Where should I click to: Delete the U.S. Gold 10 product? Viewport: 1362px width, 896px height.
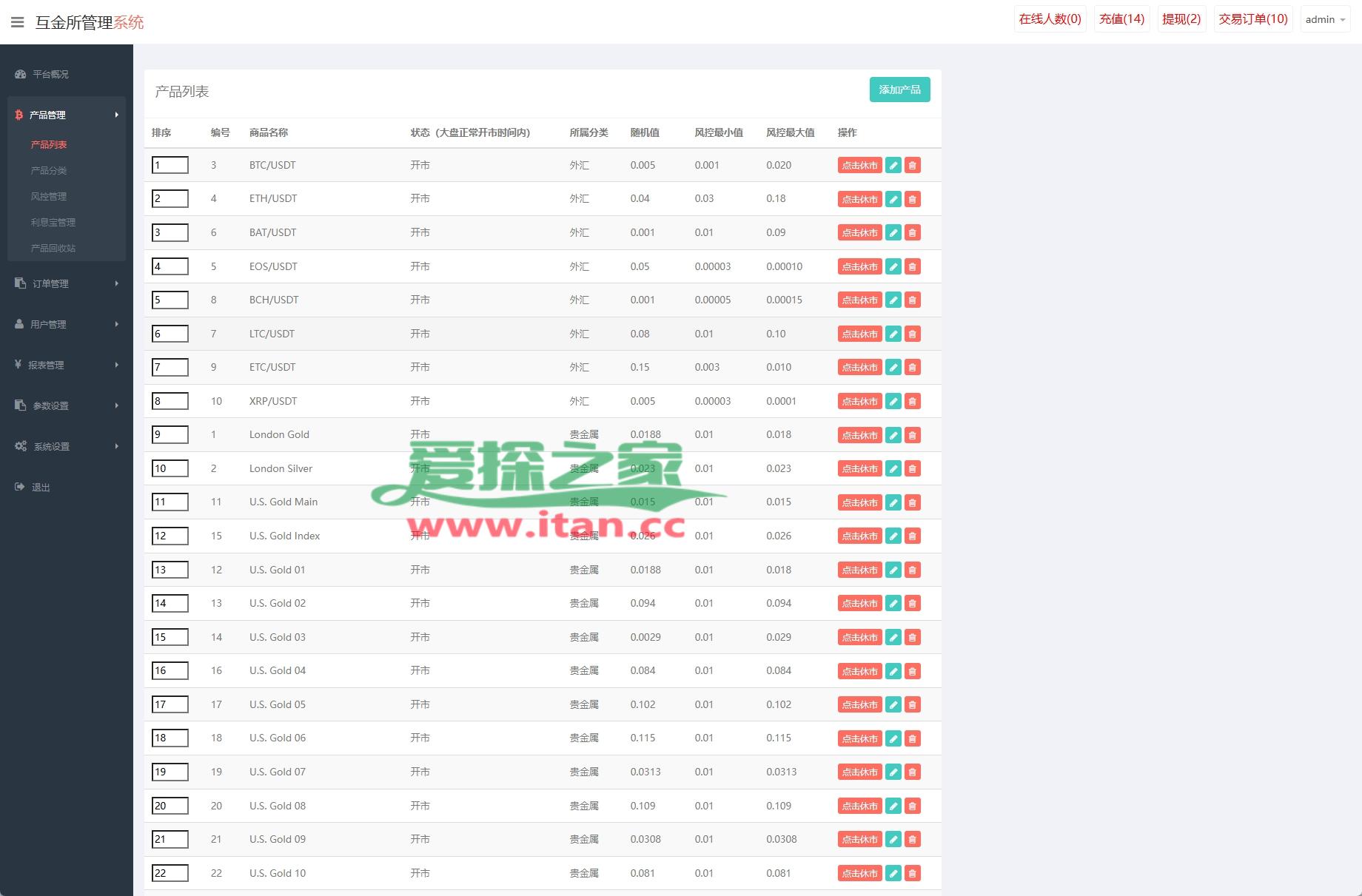[x=913, y=874]
